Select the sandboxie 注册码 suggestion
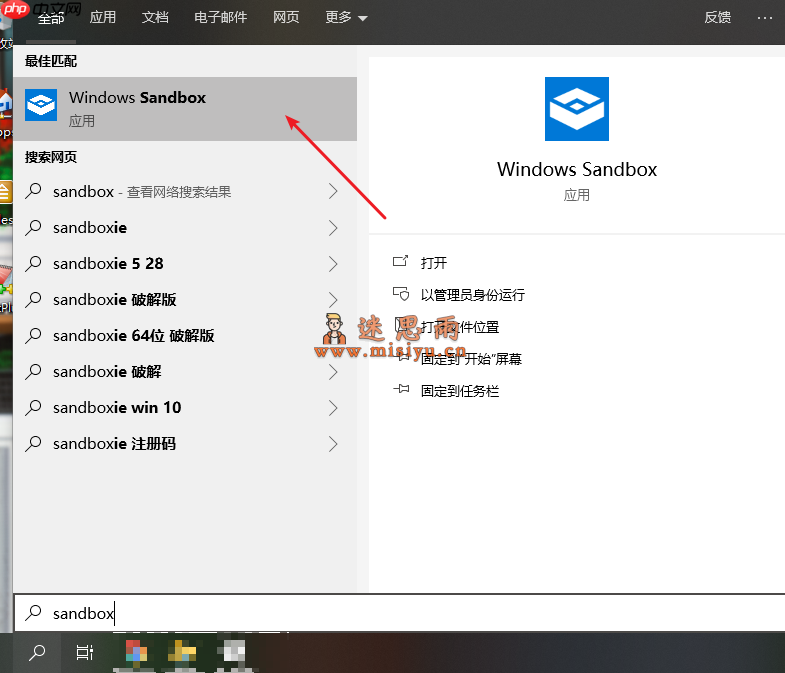 tap(185, 444)
